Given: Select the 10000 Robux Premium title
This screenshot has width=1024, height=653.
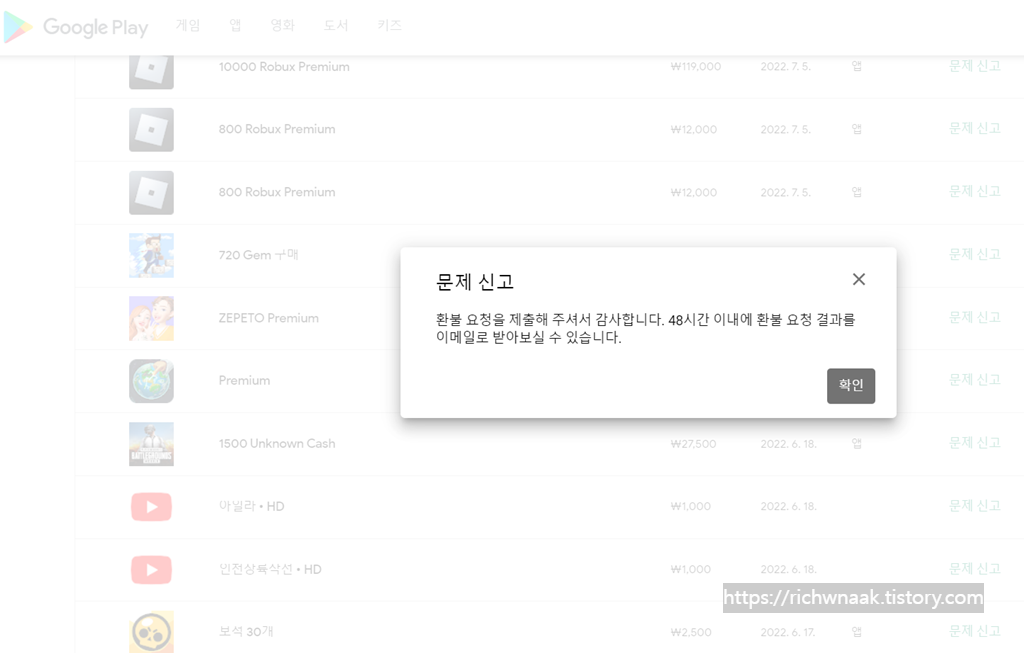Looking at the screenshot, I should 284,67.
